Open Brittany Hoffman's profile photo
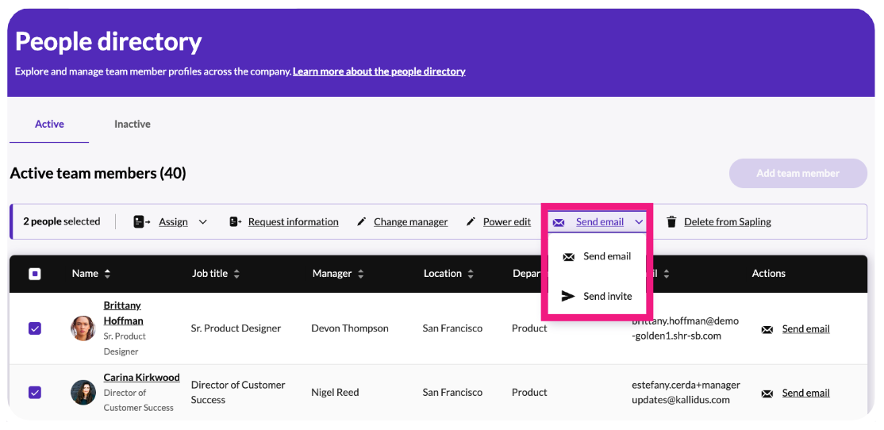 coord(83,328)
